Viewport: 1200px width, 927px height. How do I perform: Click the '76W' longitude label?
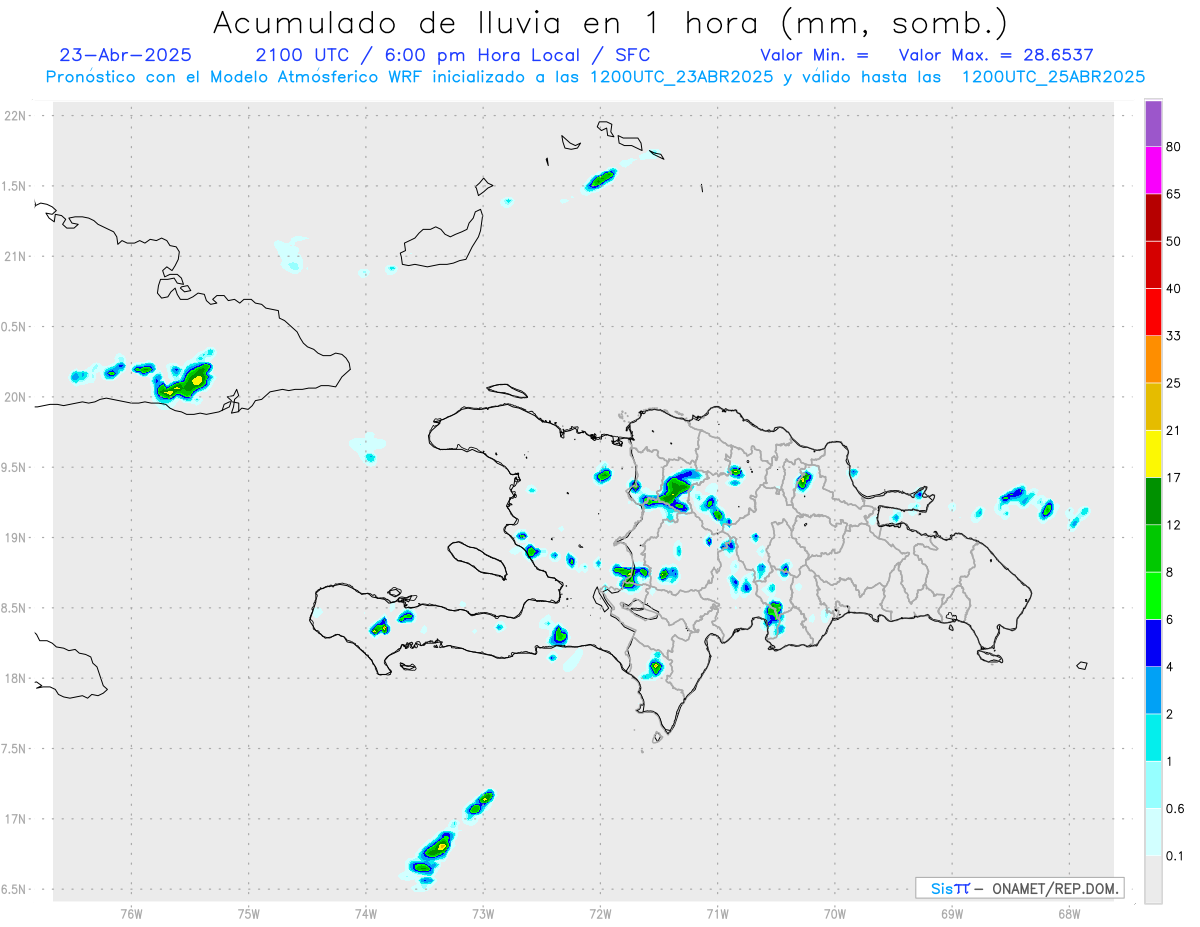[131, 913]
